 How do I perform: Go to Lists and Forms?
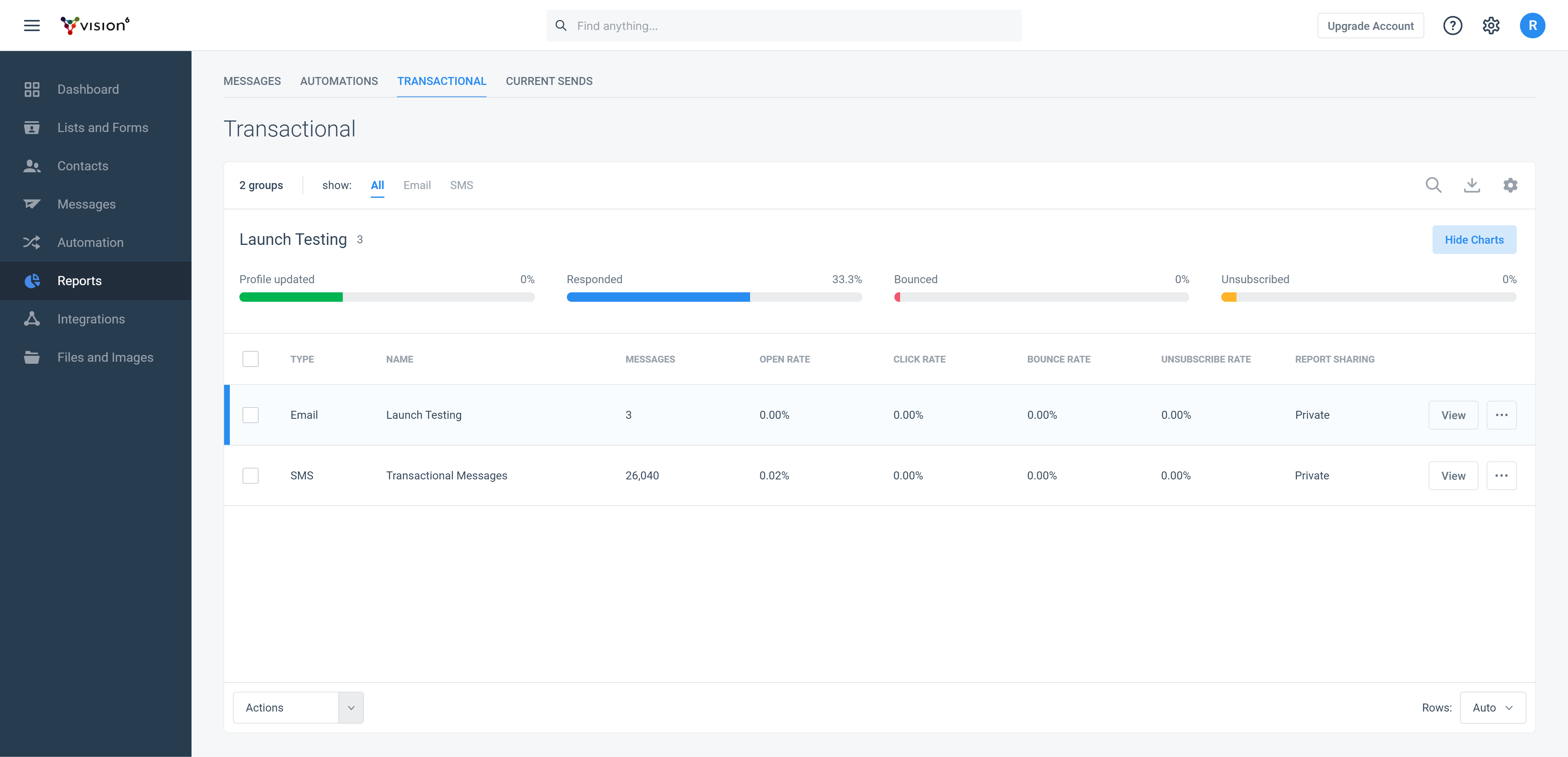tap(103, 128)
